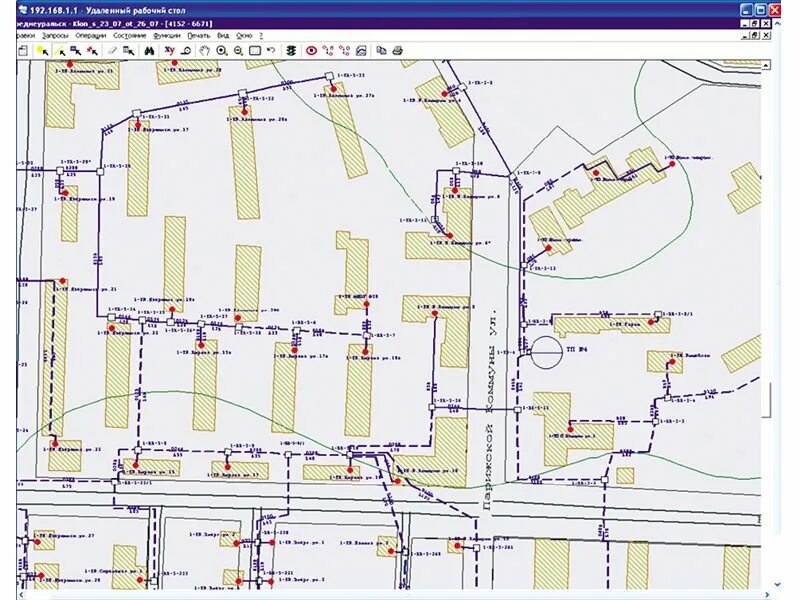
Task: Click the red eye view icon
Action: (x=311, y=51)
